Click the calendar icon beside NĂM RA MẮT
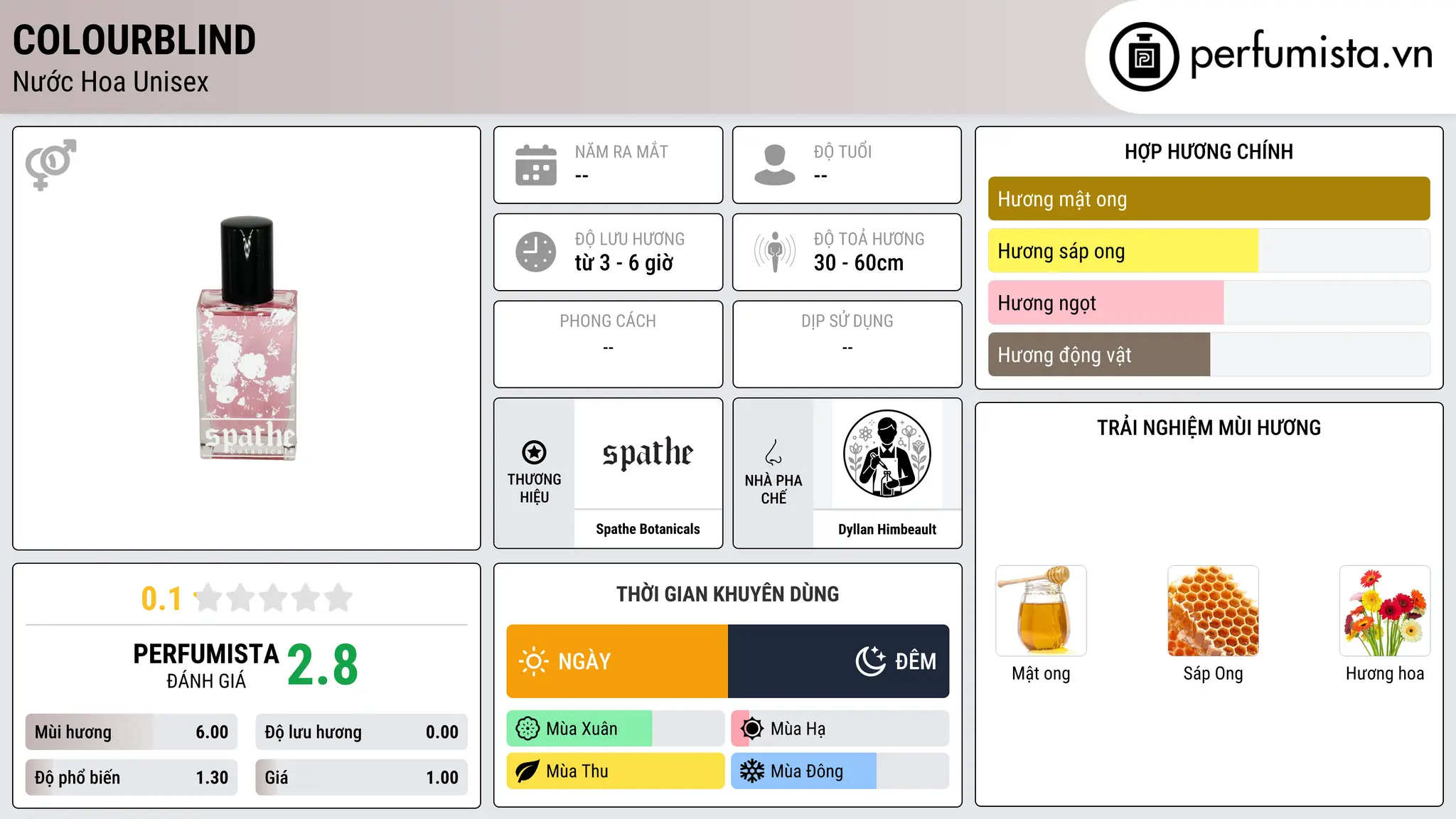This screenshot has height=819, width=1456. tap(536, 165)
